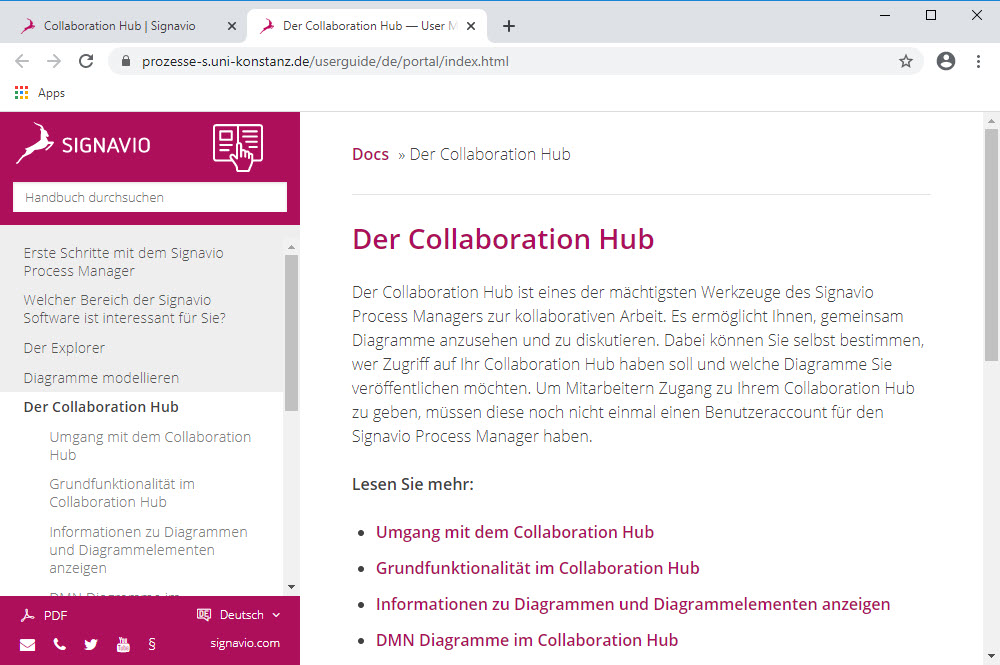Open Welcher Bereich der Signavio Software entry
The image size is (1000, 665).
[x=124, y=309]
